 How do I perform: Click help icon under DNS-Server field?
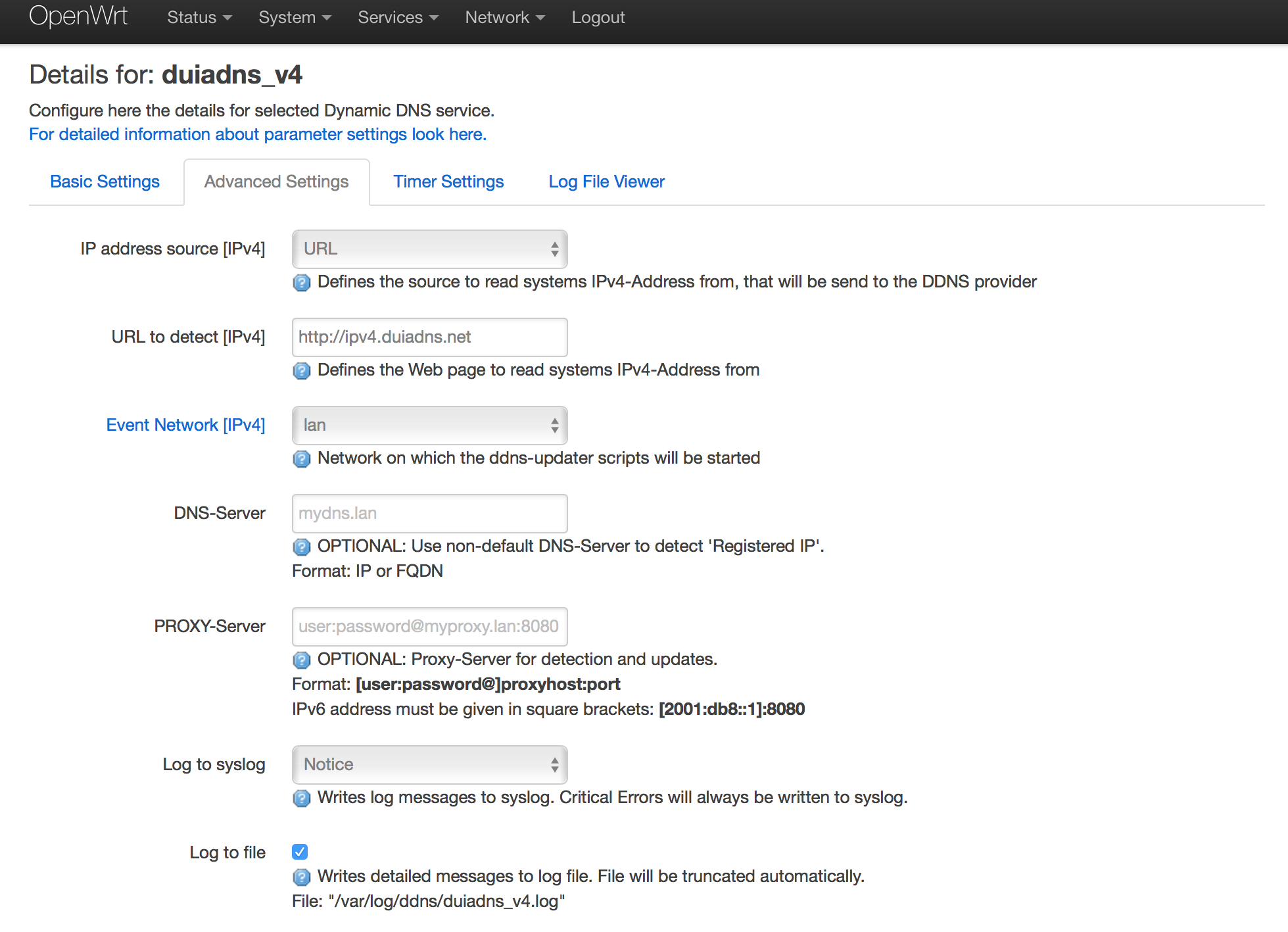[x=302, y=547]
